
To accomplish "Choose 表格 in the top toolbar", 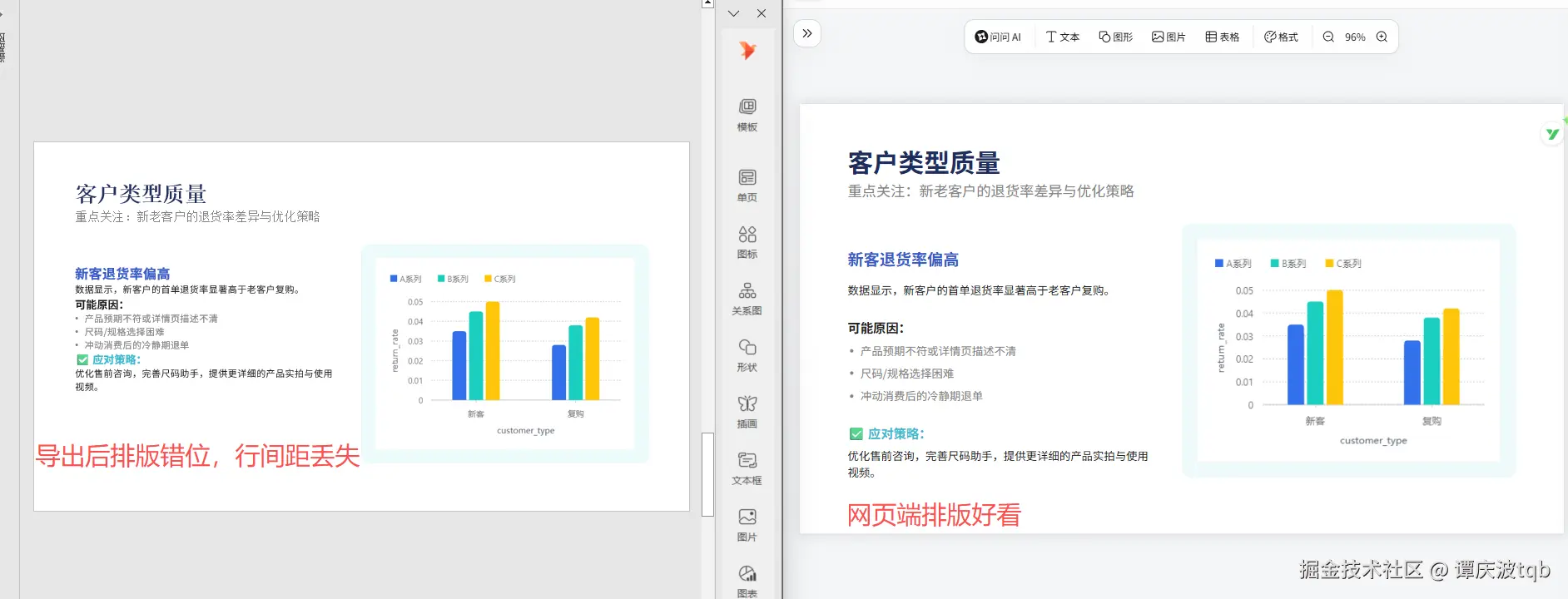I will (1223, 37).
